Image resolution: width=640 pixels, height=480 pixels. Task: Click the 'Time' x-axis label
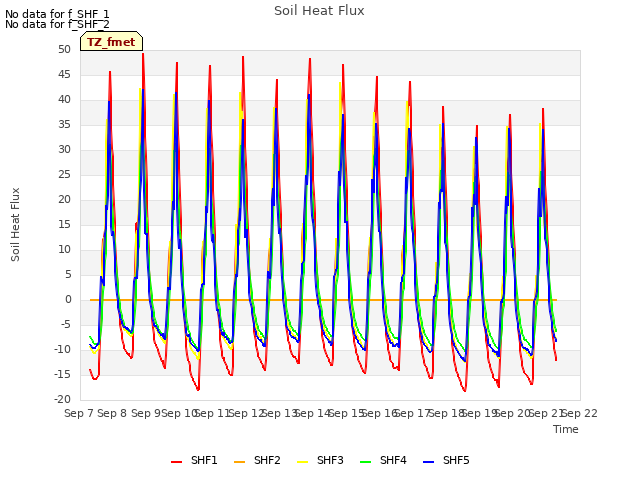click(x=566, y=429)
